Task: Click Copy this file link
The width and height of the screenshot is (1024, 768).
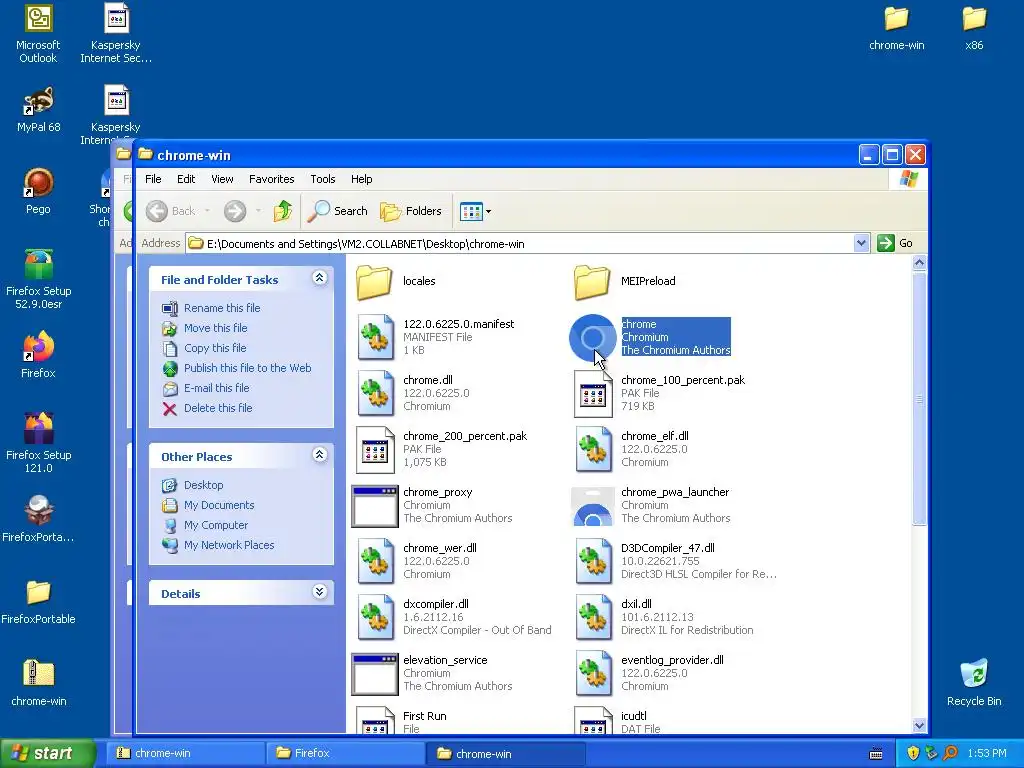Action: 215,348
